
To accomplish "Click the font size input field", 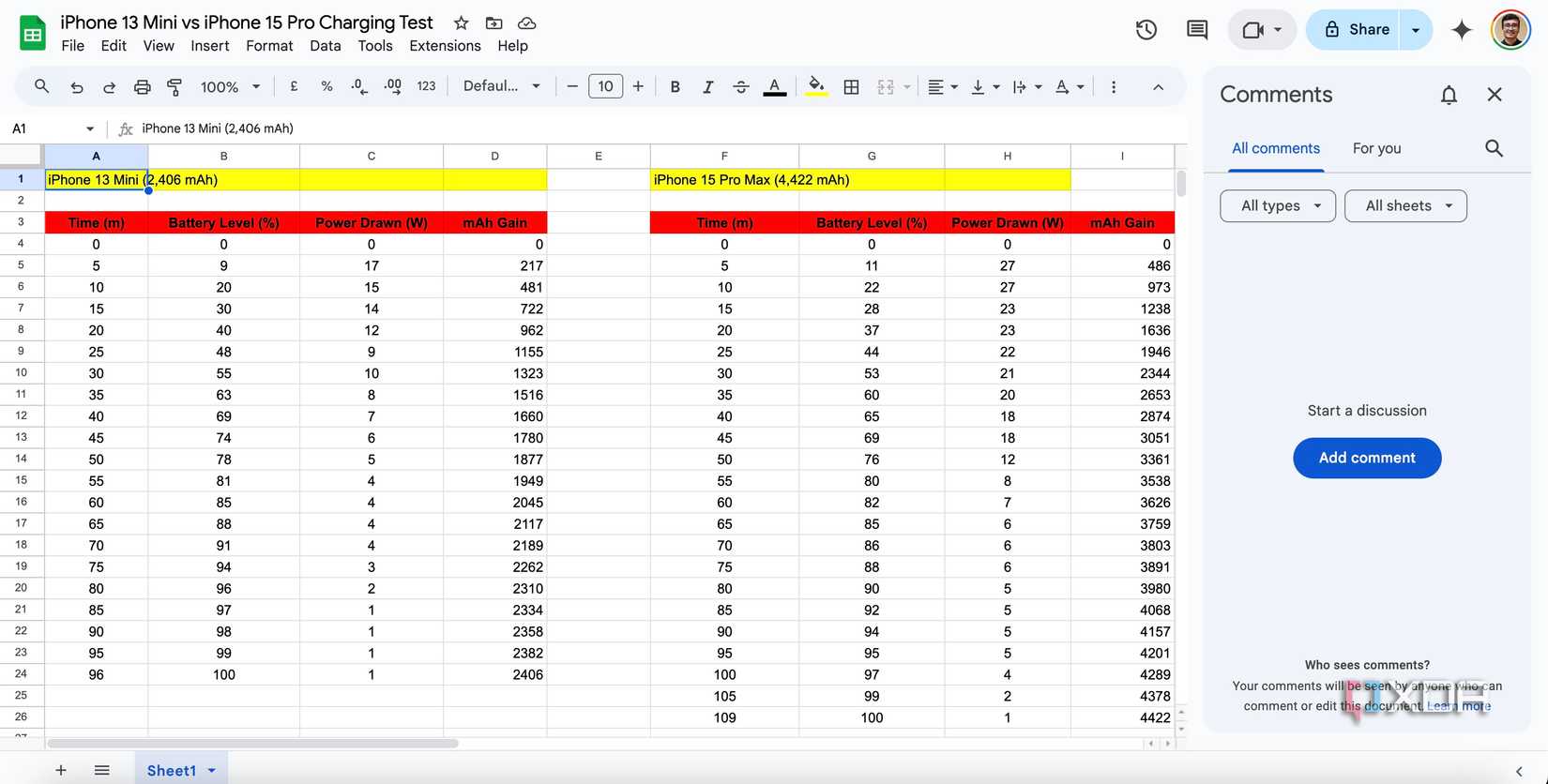I will (605, 86).
